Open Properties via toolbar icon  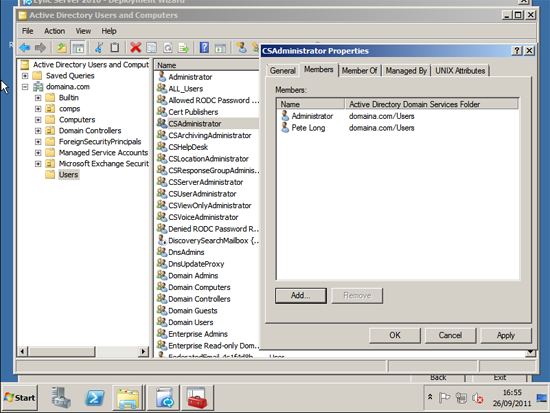(152, 47)
